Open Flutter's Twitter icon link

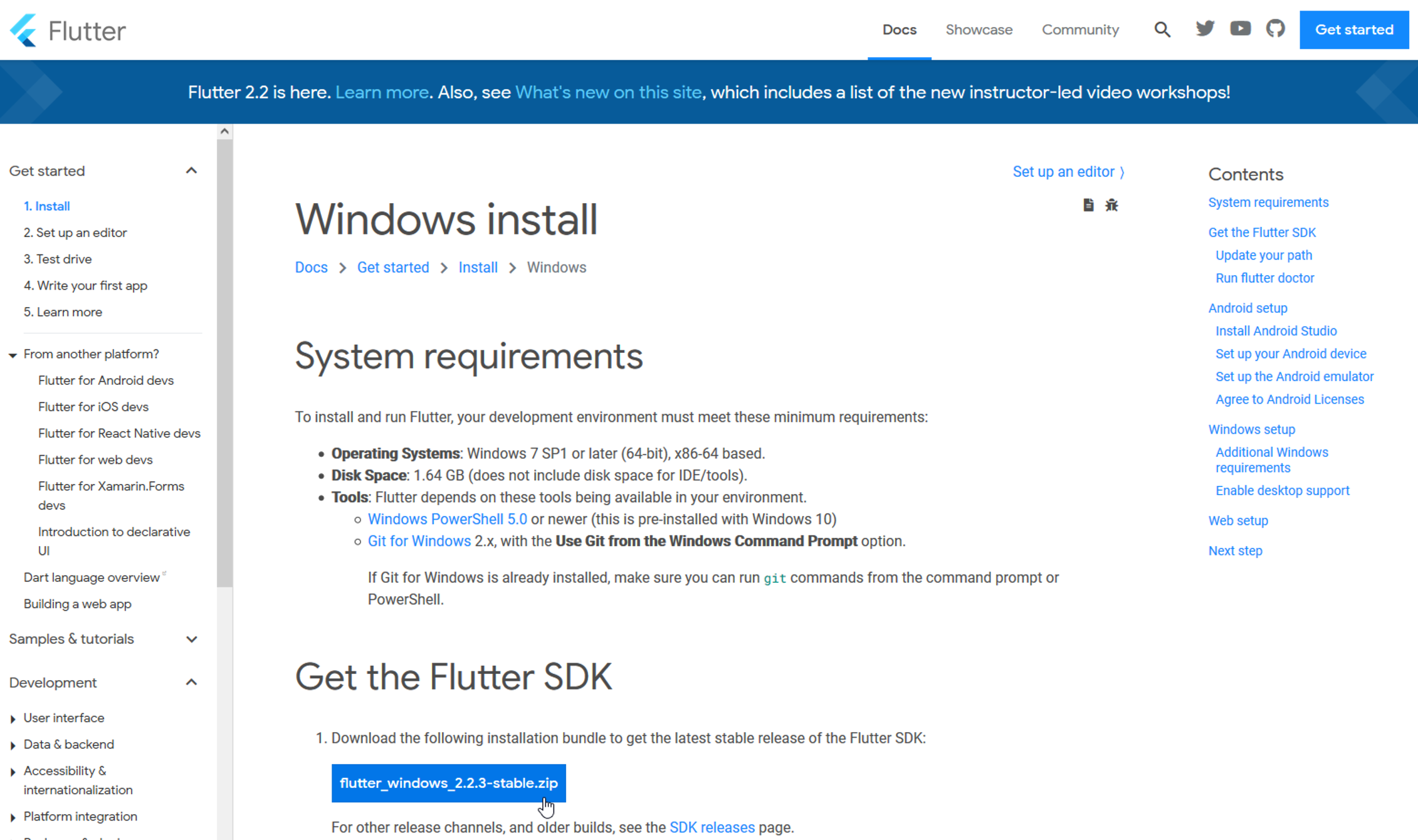[1204, 29]
